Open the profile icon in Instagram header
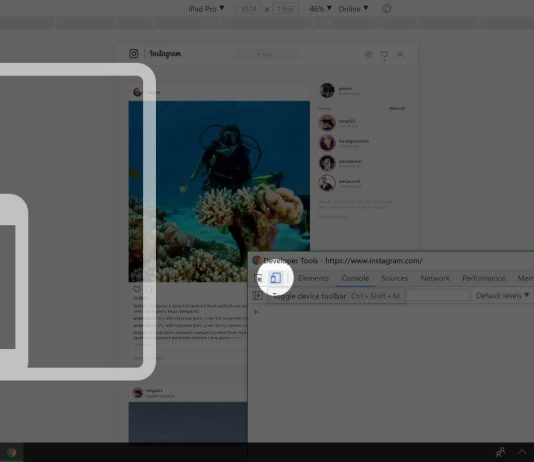This screenshot has width=534, height=462. pyautogui.click(x=400, y=54)
